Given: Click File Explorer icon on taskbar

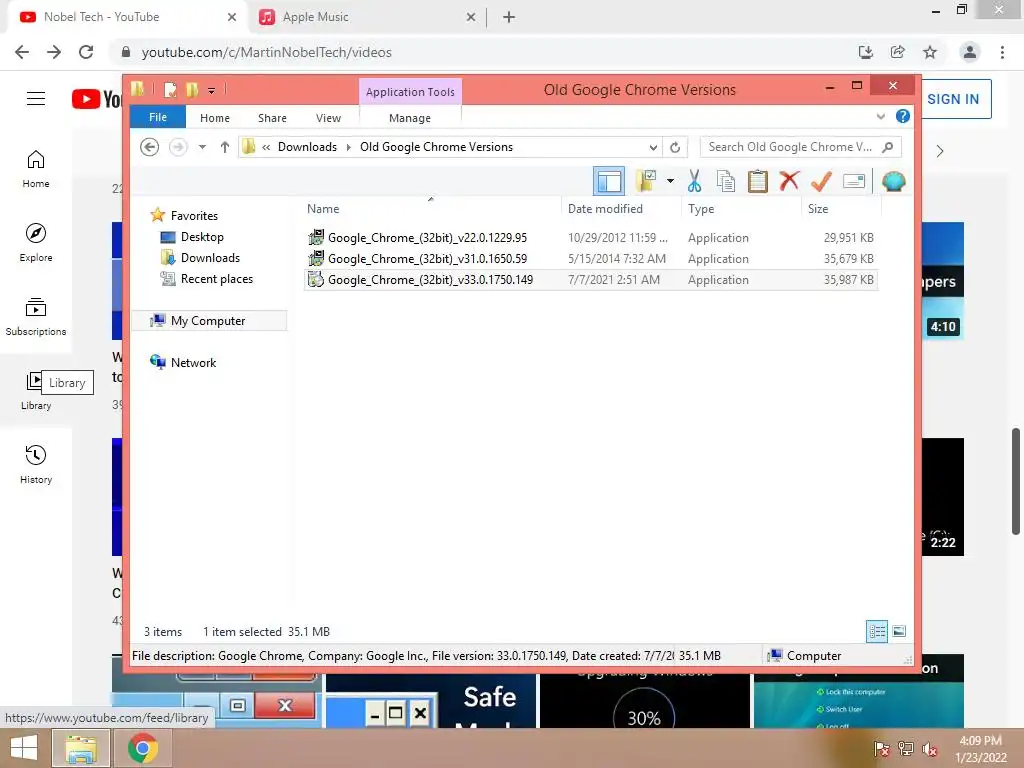Looking at the screenshot, I should click(80, 748).
